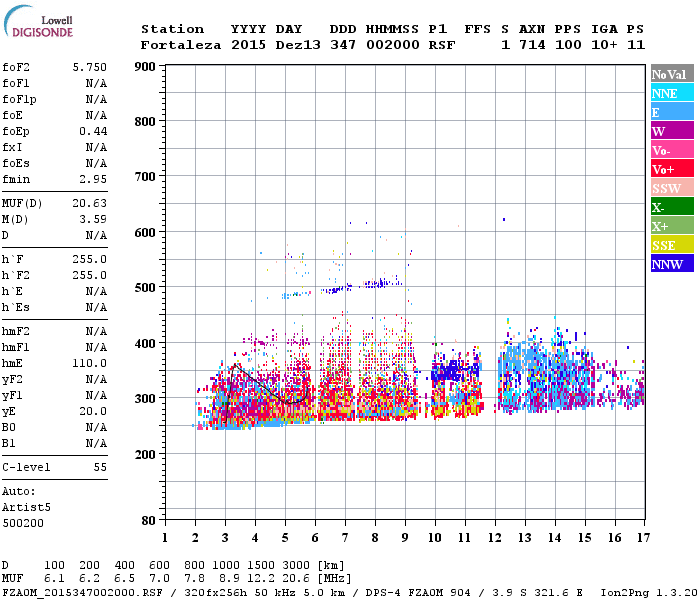Select the W purple legend swatch
The height and width of the screenshot is (600, 700).
(672, 131)
